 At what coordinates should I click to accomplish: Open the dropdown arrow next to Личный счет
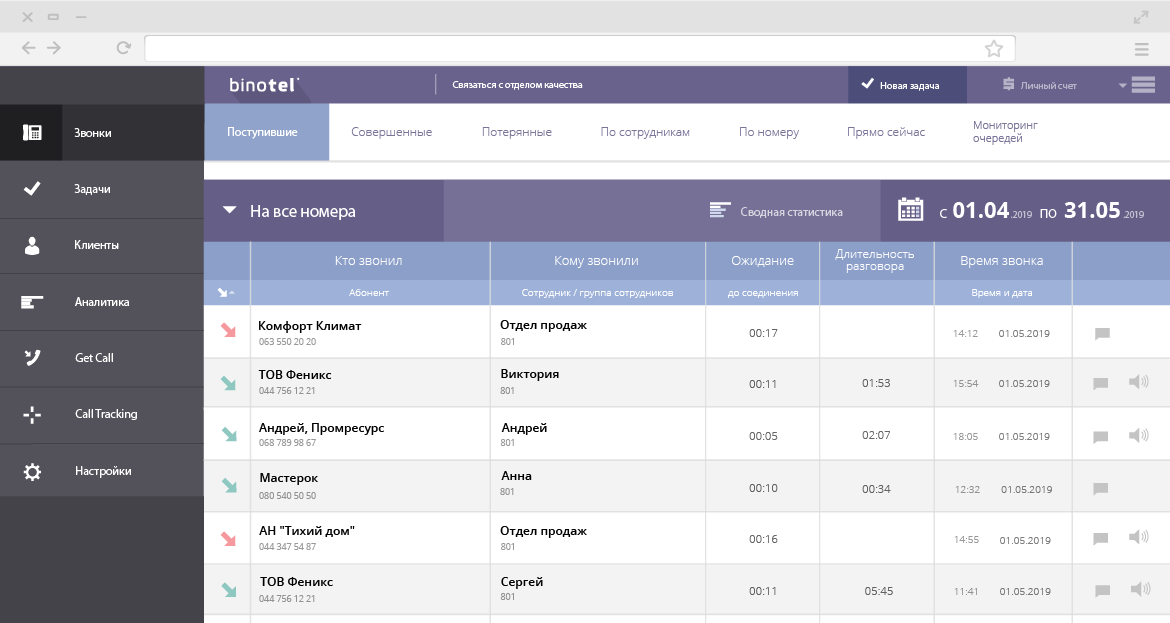pos(1122,85)
